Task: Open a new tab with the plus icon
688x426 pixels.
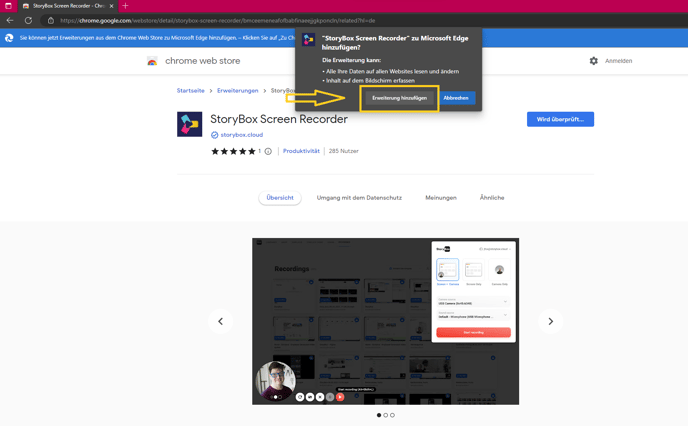Action: (x=125, y=6)
